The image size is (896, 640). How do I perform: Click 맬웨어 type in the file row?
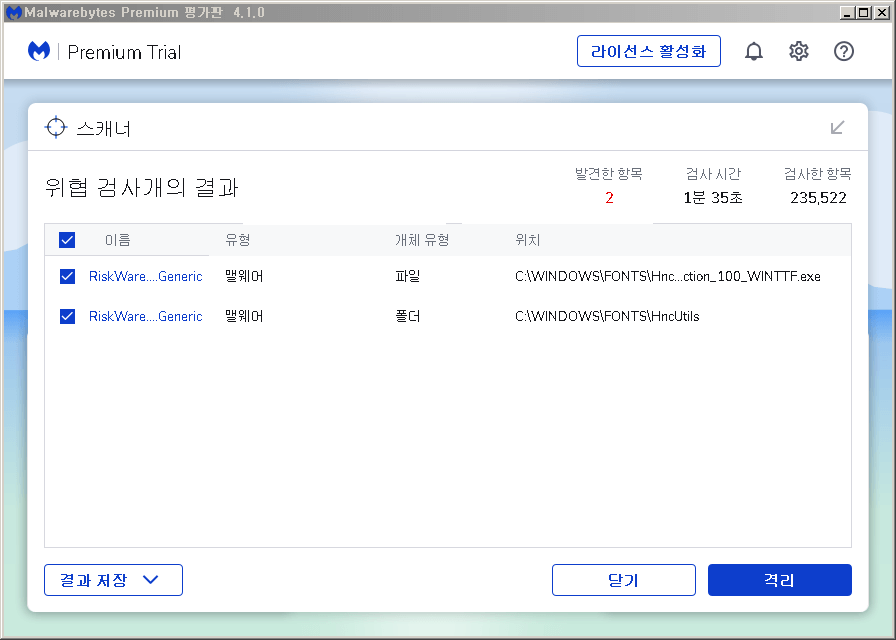[x=244, y=277]
